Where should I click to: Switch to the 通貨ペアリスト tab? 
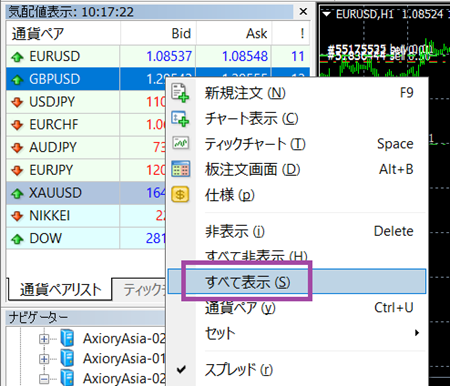(x=60, y=289)
